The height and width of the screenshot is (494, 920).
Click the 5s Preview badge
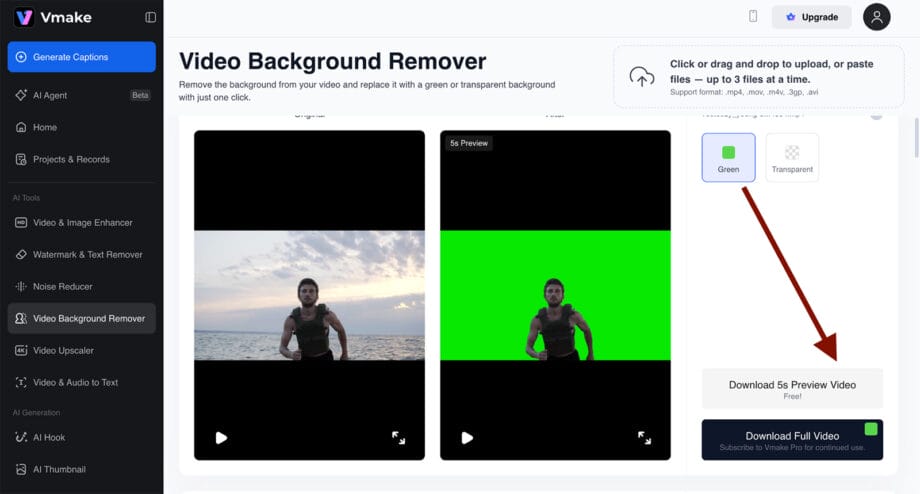click(x=469, y=143)
